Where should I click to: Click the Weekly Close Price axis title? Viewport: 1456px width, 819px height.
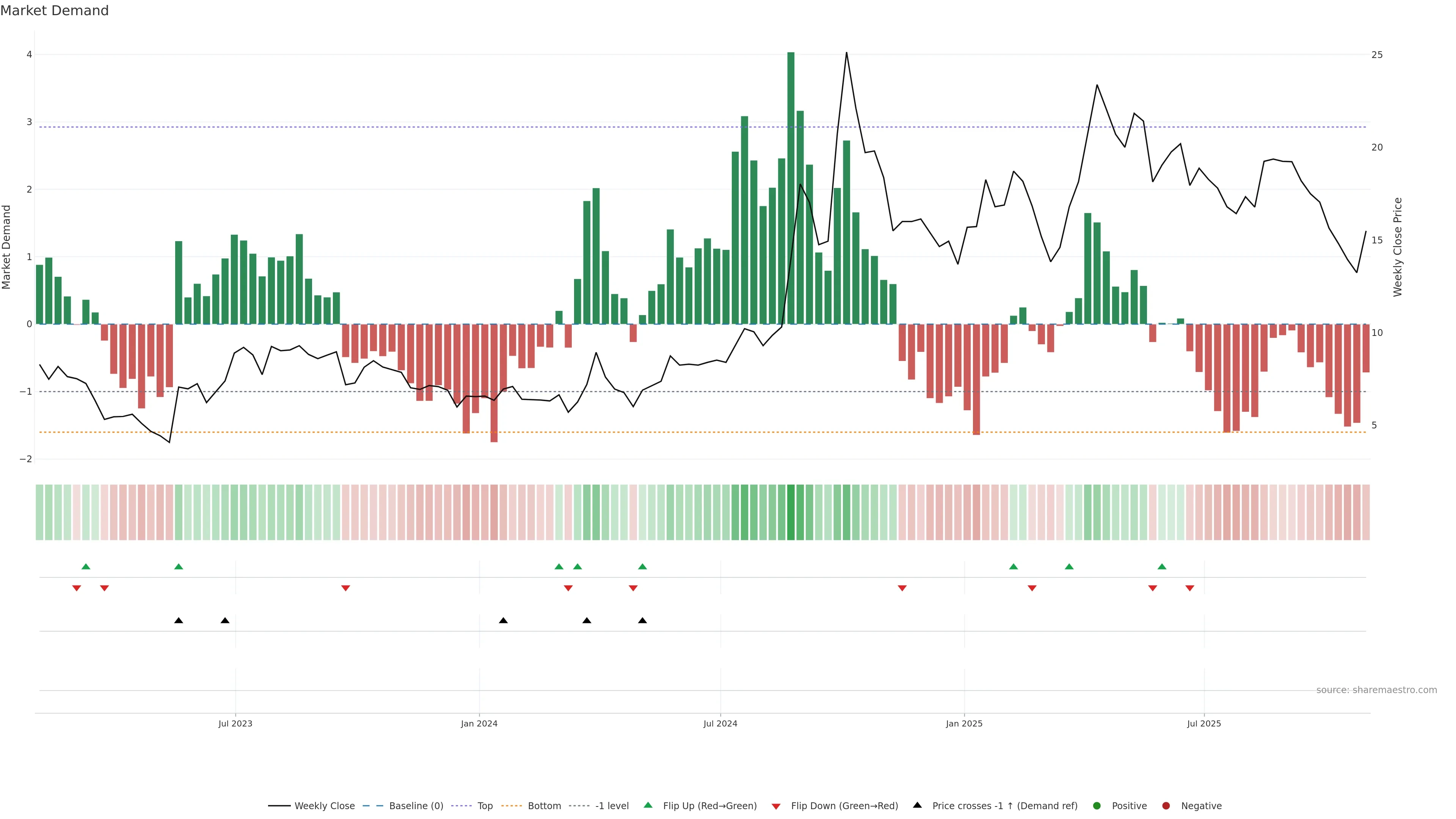[1398, 247]
